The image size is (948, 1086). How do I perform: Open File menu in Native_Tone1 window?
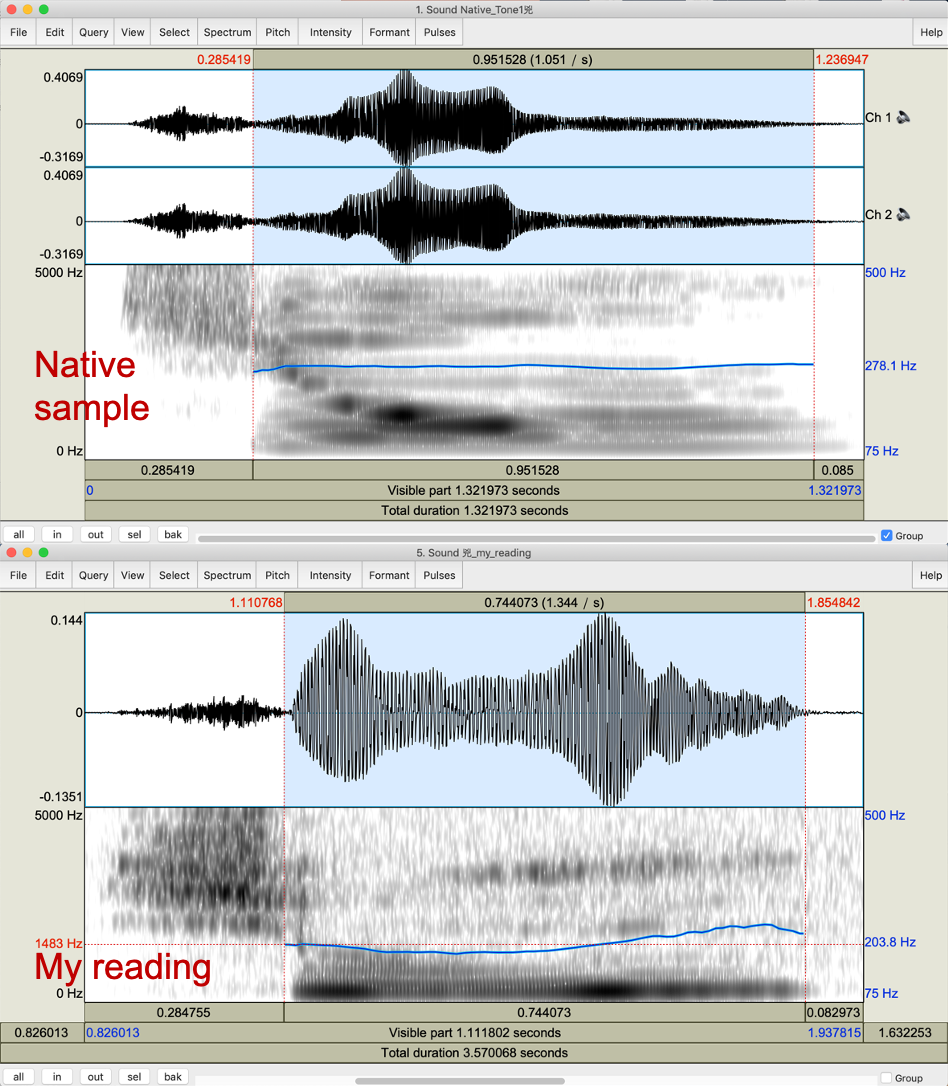coord(19,33)
